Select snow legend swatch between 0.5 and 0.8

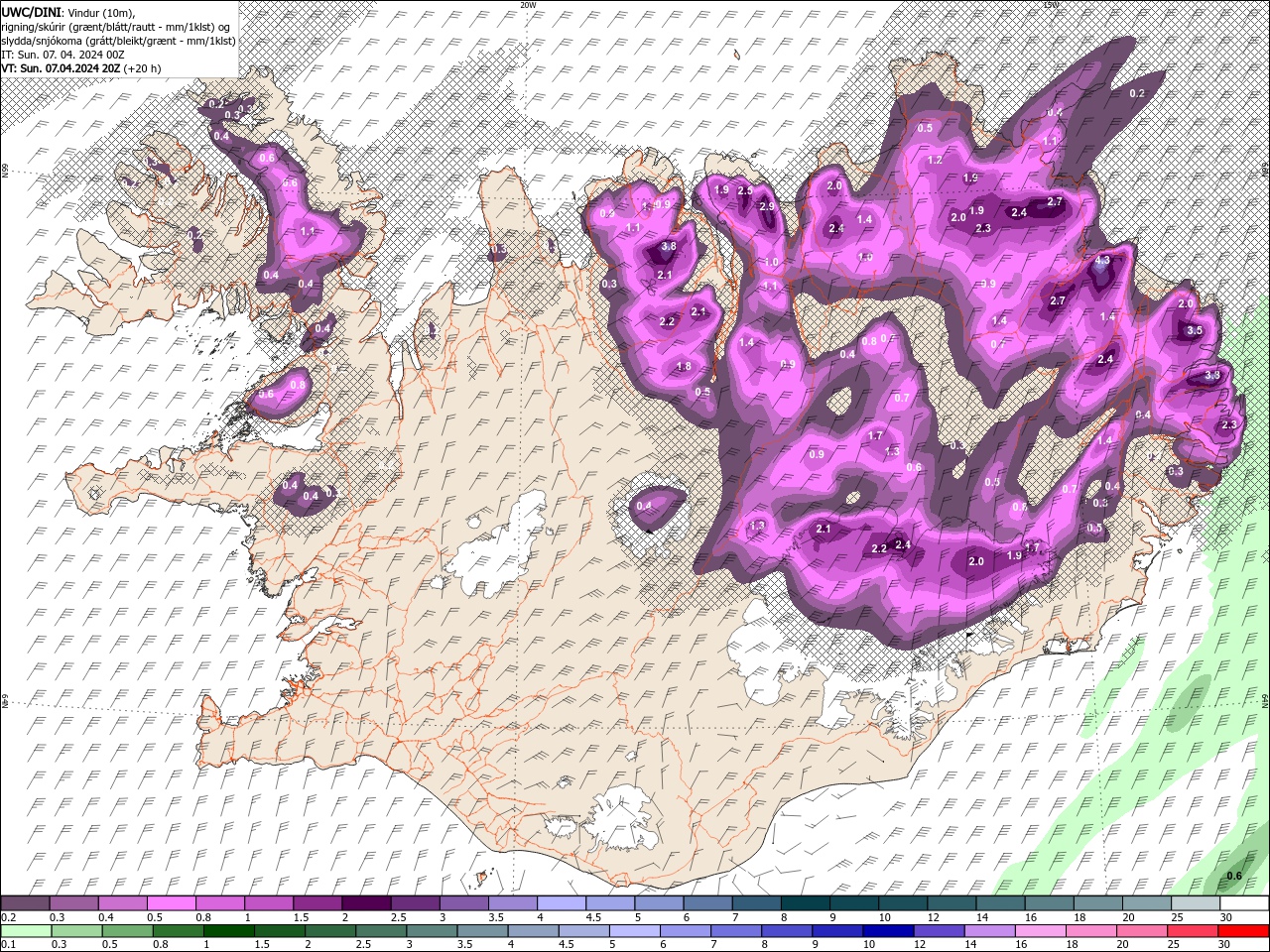172,903
